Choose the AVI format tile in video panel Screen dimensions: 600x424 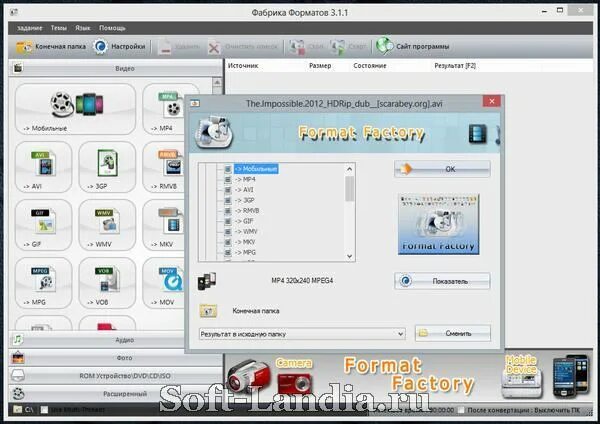click(x=44, y=167)
